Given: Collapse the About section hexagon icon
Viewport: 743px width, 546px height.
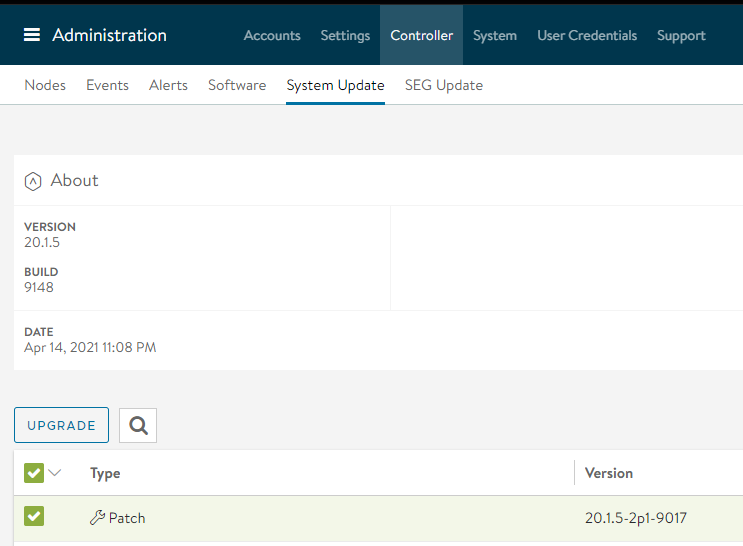Looking at the screenshot, I should (33, 181).
